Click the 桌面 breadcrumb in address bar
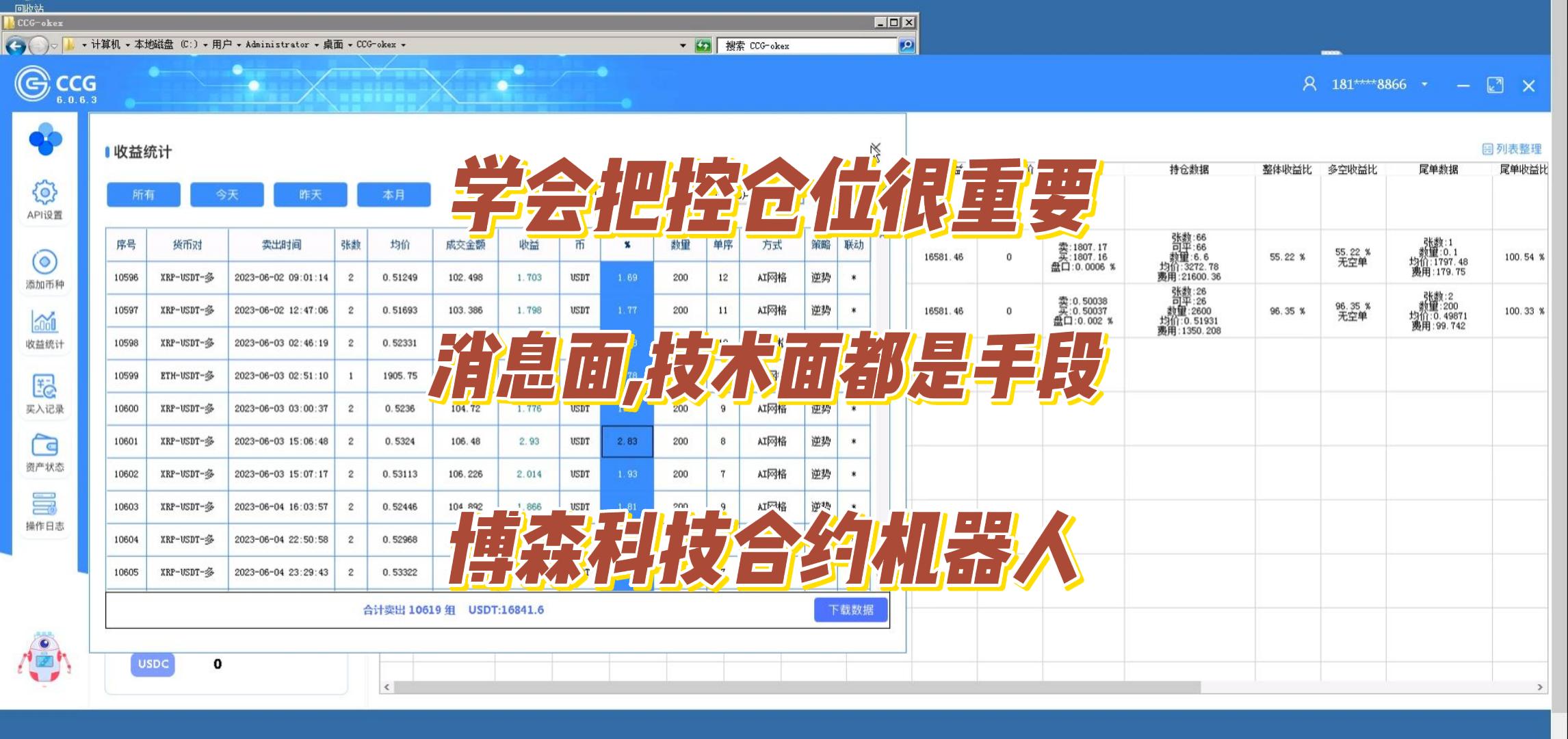Image resolution: width=1568 pixels, height=739 pixels. click(333, 44)
